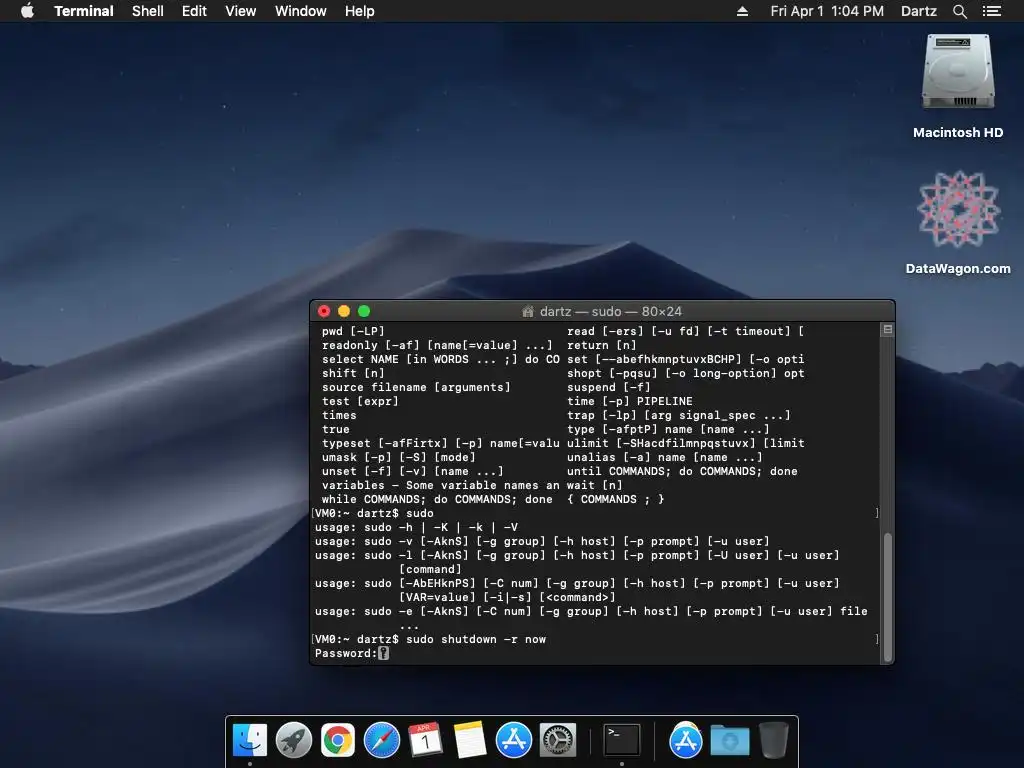Open the Trash in the Dock
The height and width of the screenshot is (768, 1024).
pos(773,741)
